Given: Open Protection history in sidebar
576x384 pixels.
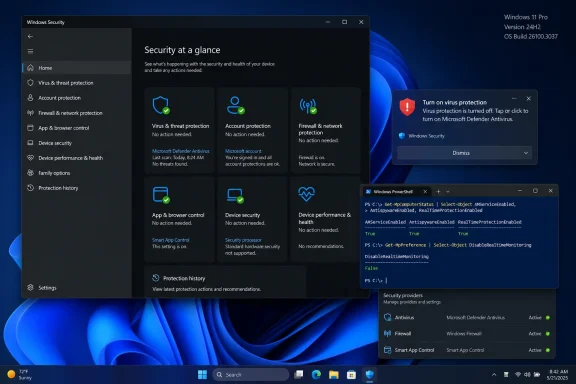Looking at the screenshot, I should (x=76, y=188).
